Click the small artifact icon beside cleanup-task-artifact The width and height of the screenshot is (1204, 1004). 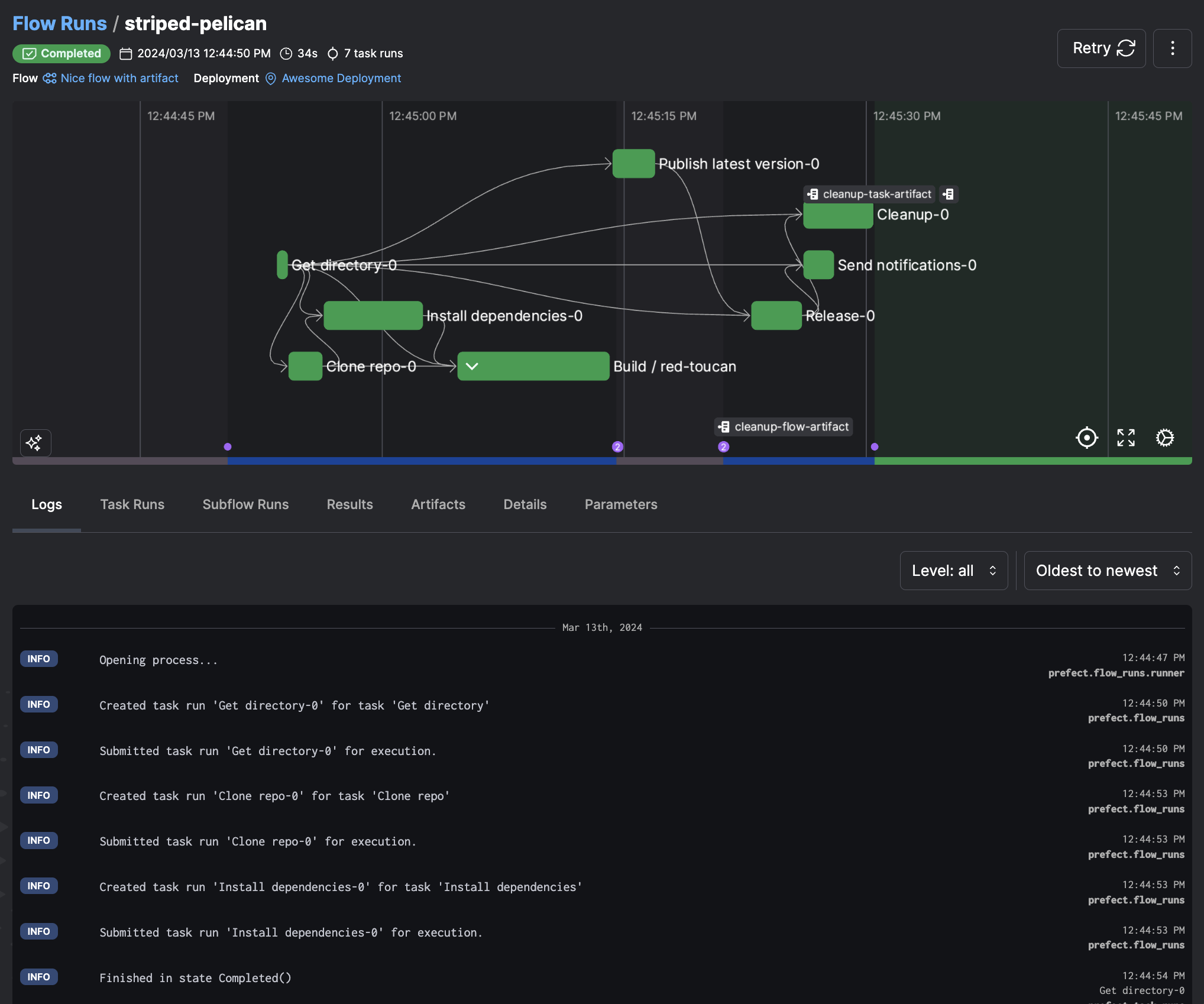click(949, 194)
